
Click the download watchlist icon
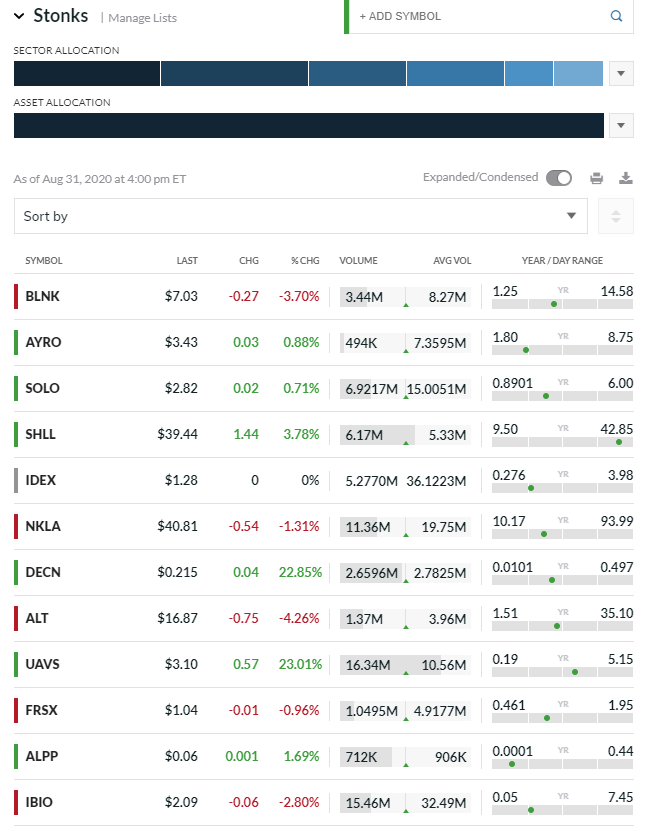pos(626,178)
